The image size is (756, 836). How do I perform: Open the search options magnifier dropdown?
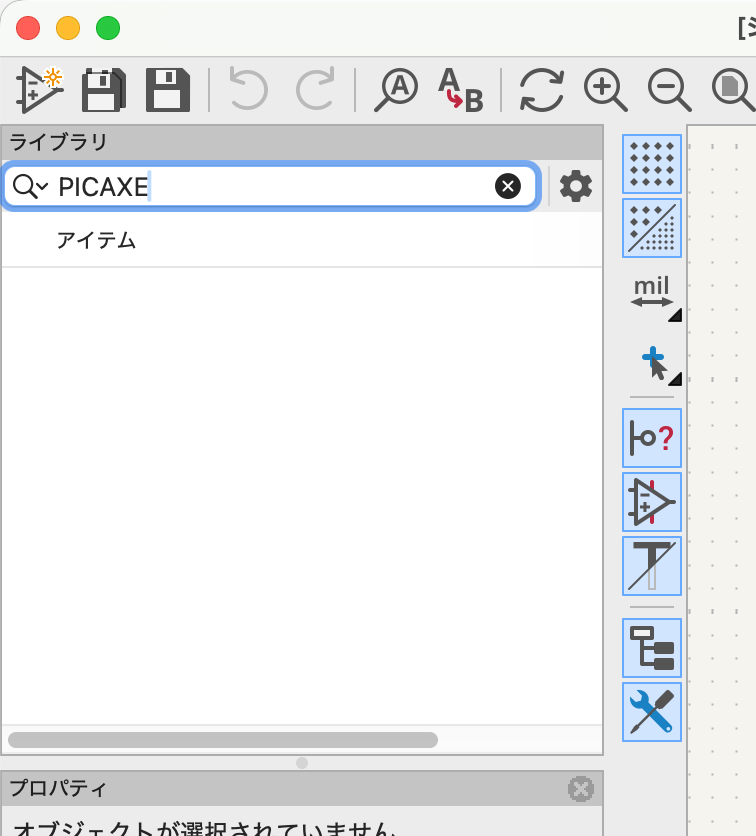[x=30, y=186]
